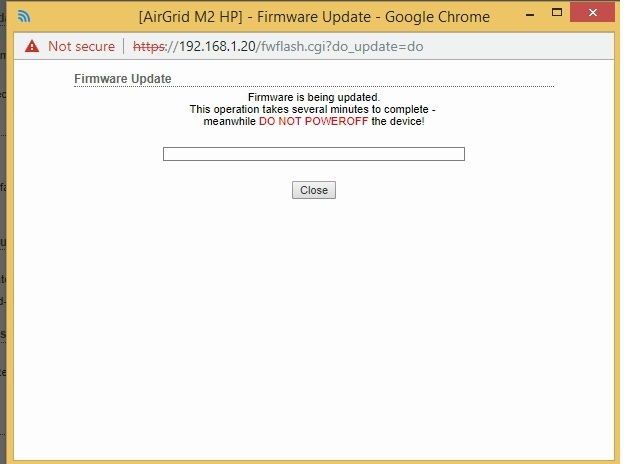Click the red Not secure warning triangle
The width and height of the screenshot is (626, 464).
[32, 46]
